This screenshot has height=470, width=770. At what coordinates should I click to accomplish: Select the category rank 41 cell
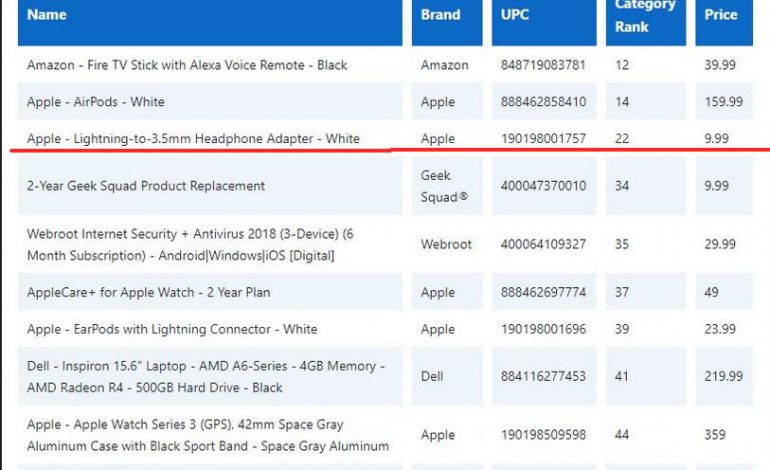click(622, 377)
